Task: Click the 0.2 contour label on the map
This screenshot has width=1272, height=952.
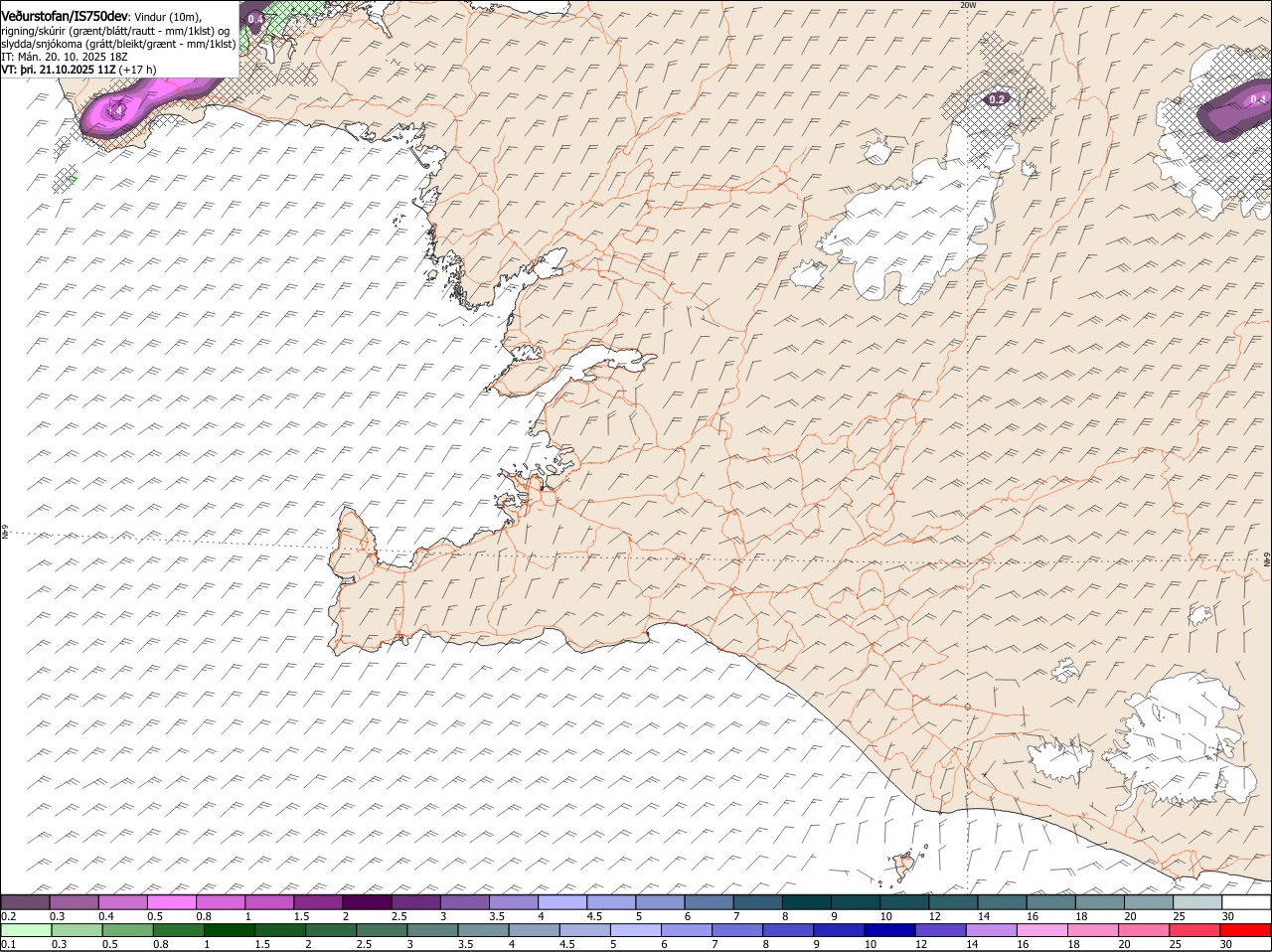Action: click(x=997, y=98)
